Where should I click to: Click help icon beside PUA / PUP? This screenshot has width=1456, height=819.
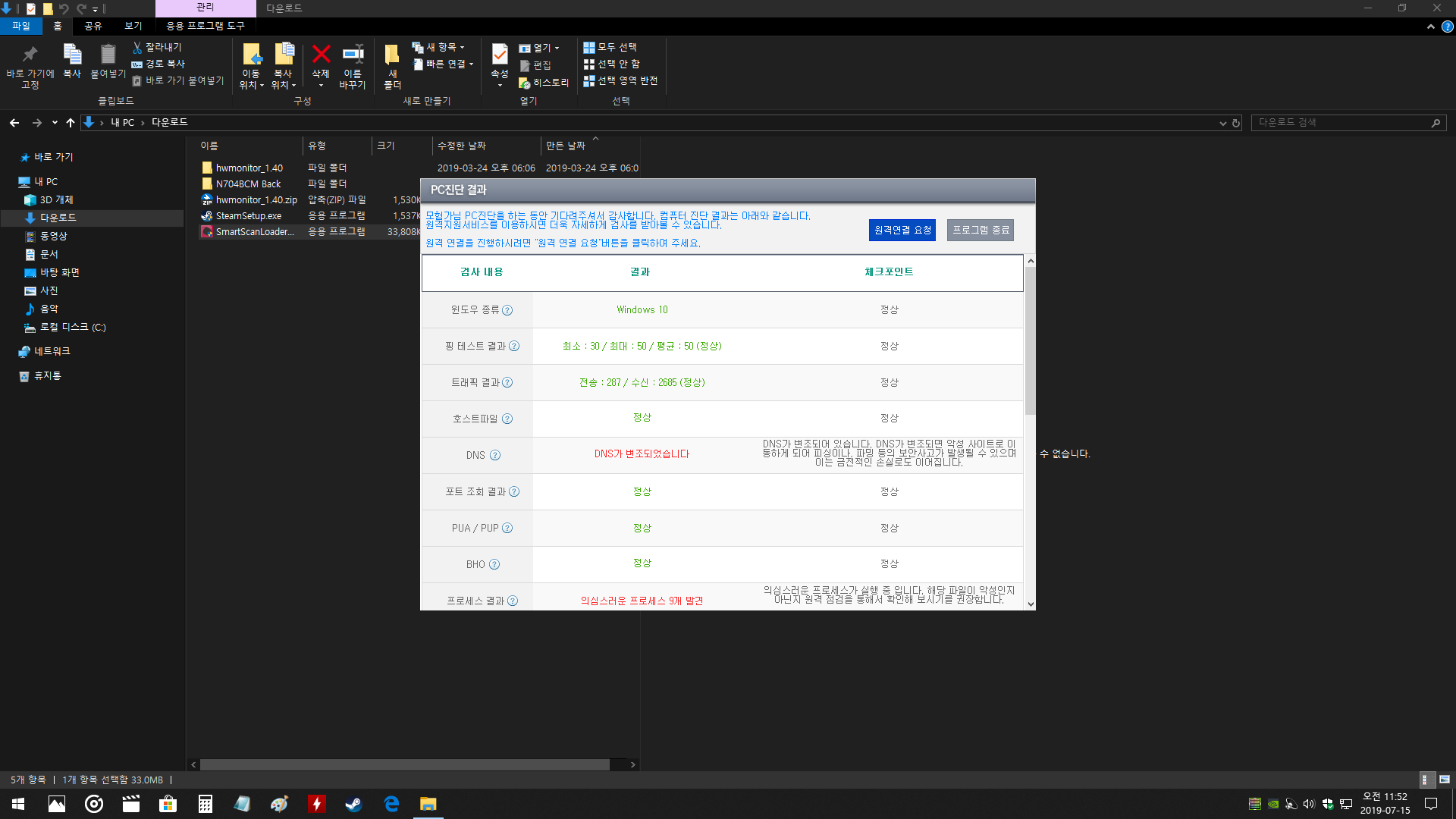(x=507, y=529)
